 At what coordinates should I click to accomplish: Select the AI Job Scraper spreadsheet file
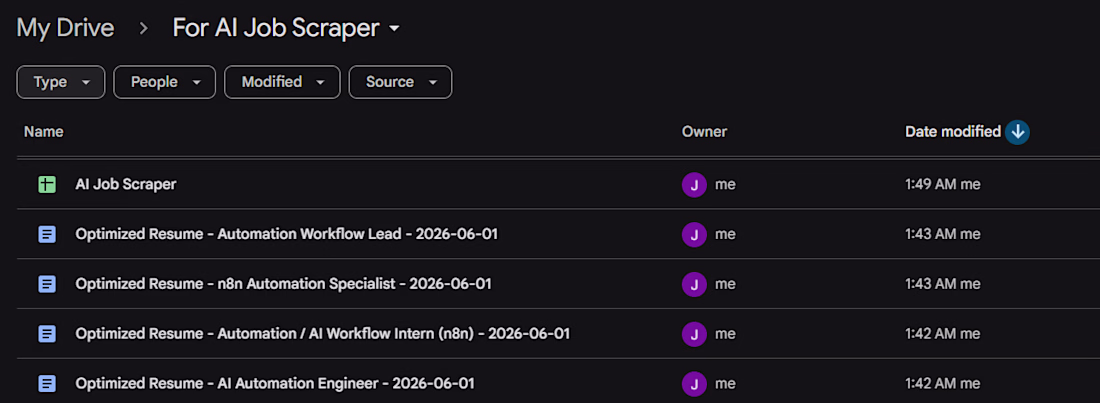tap(126, 185)
